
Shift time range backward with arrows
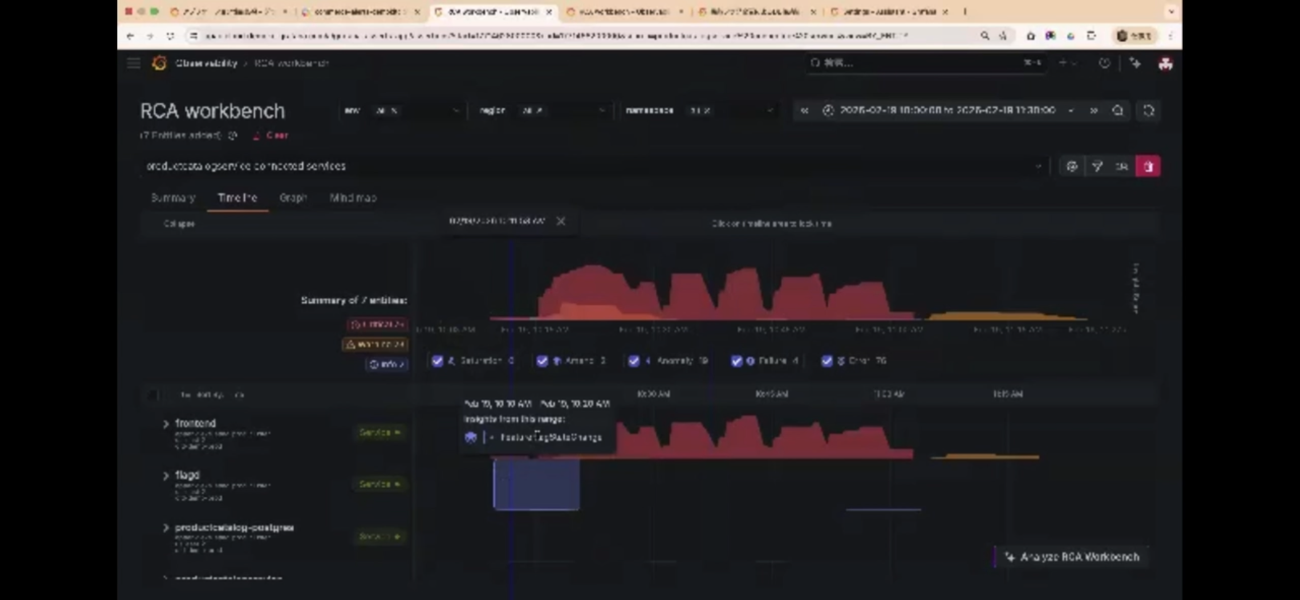pyautogui.click(x=805, y=111)
